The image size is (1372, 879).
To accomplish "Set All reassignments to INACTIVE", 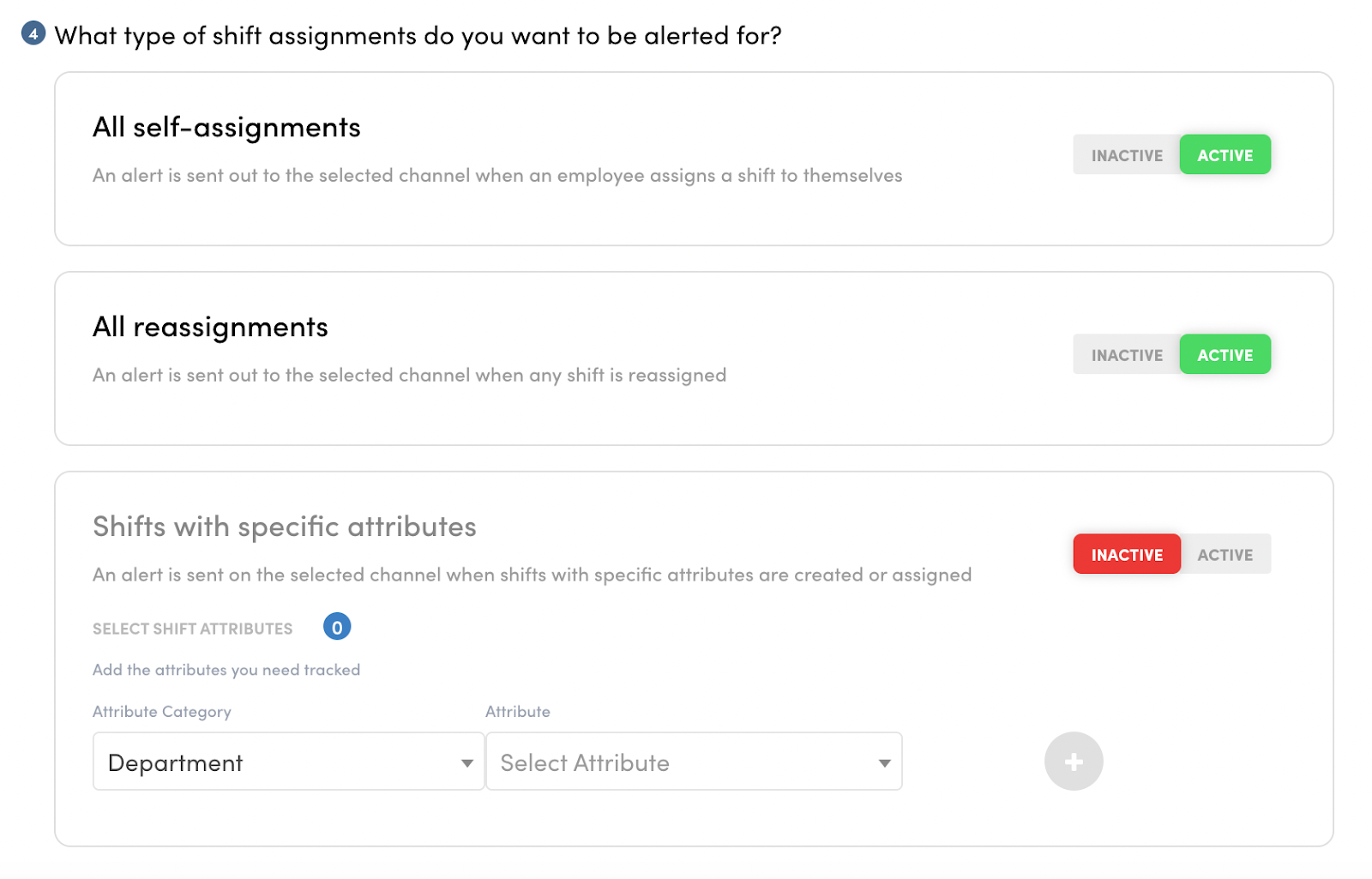I will tap(1126, 354).
